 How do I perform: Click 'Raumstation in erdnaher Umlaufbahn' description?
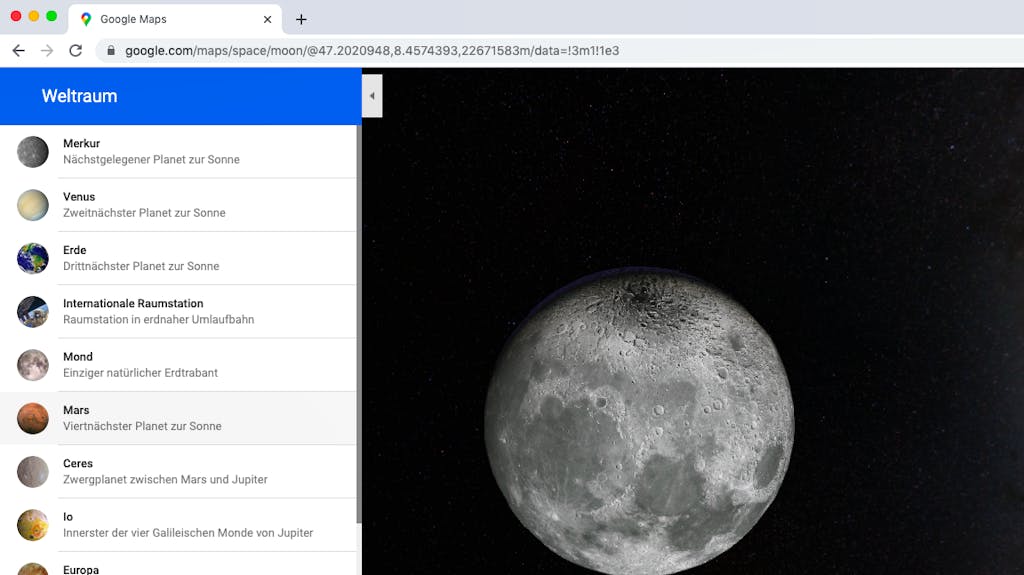pos(159,320)
